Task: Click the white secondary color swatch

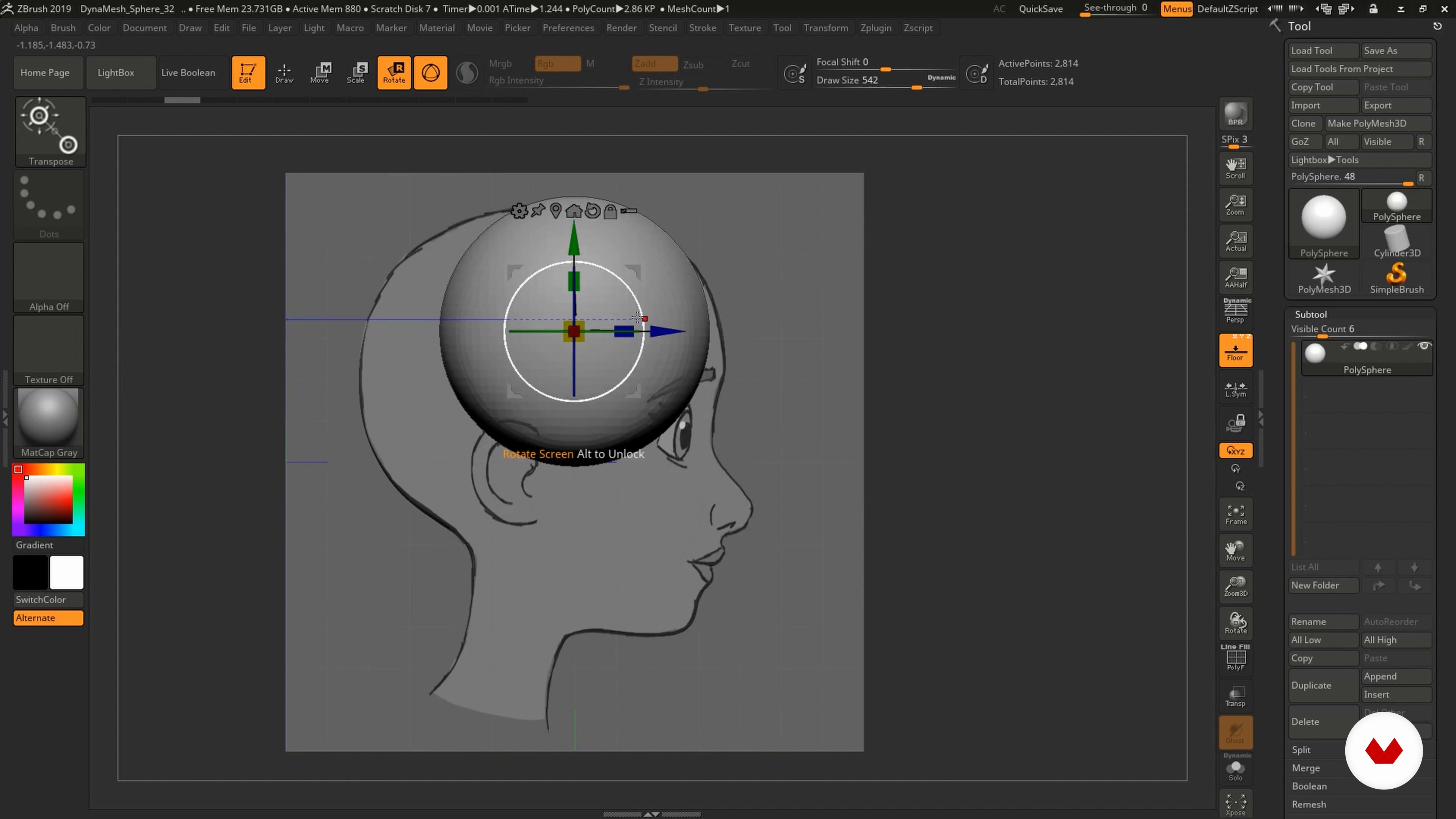Action: tap(67, 572)
